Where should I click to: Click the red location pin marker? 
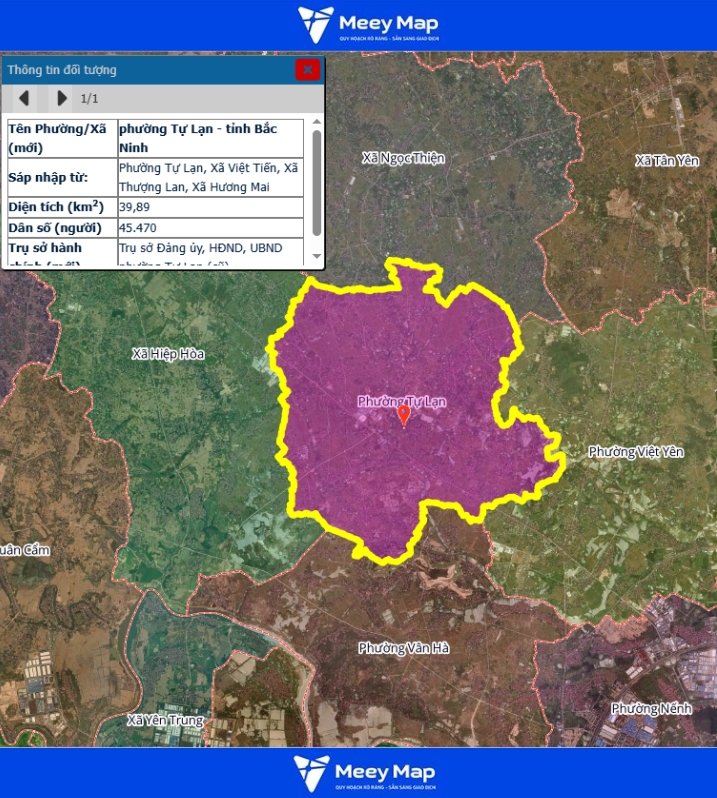tap(404, 416)
